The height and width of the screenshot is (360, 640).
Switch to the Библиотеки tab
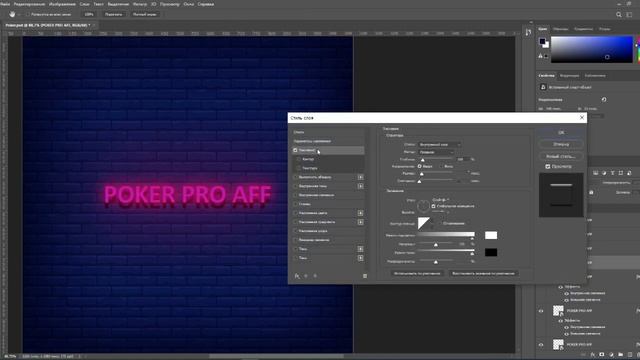click(x=595, y=76)
